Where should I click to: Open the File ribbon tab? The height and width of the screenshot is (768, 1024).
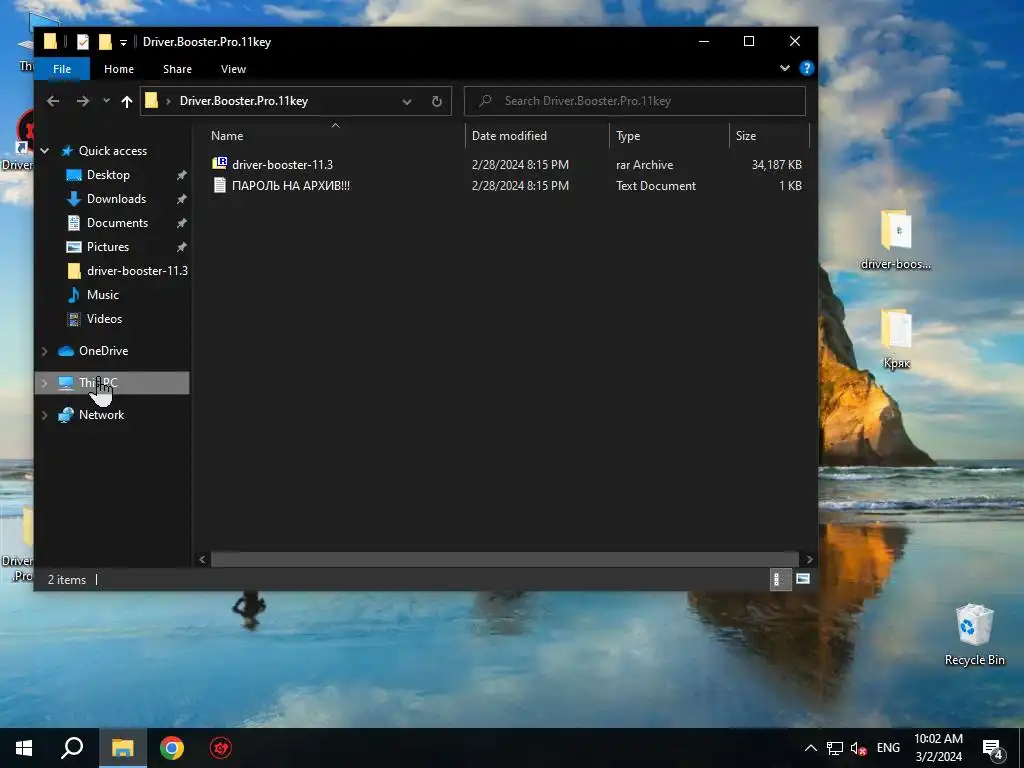click(62, 69)
